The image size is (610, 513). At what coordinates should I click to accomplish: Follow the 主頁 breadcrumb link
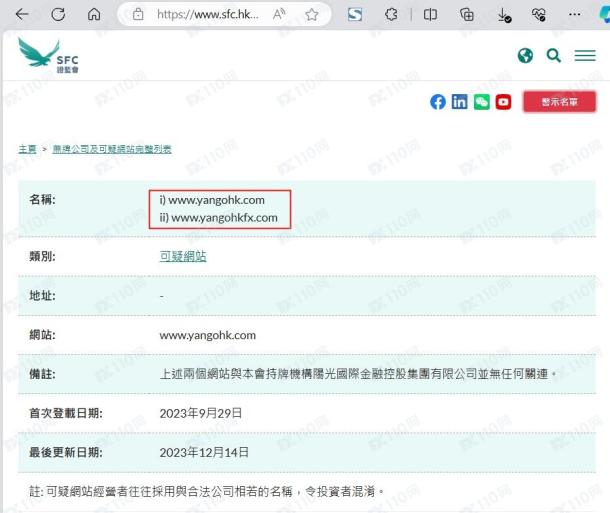(27, 149)
